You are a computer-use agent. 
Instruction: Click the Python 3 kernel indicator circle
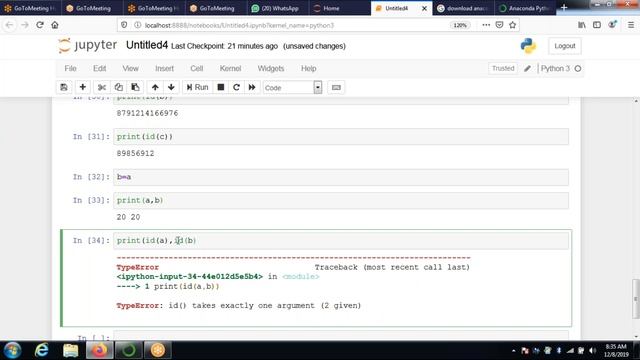pos(578,69)
